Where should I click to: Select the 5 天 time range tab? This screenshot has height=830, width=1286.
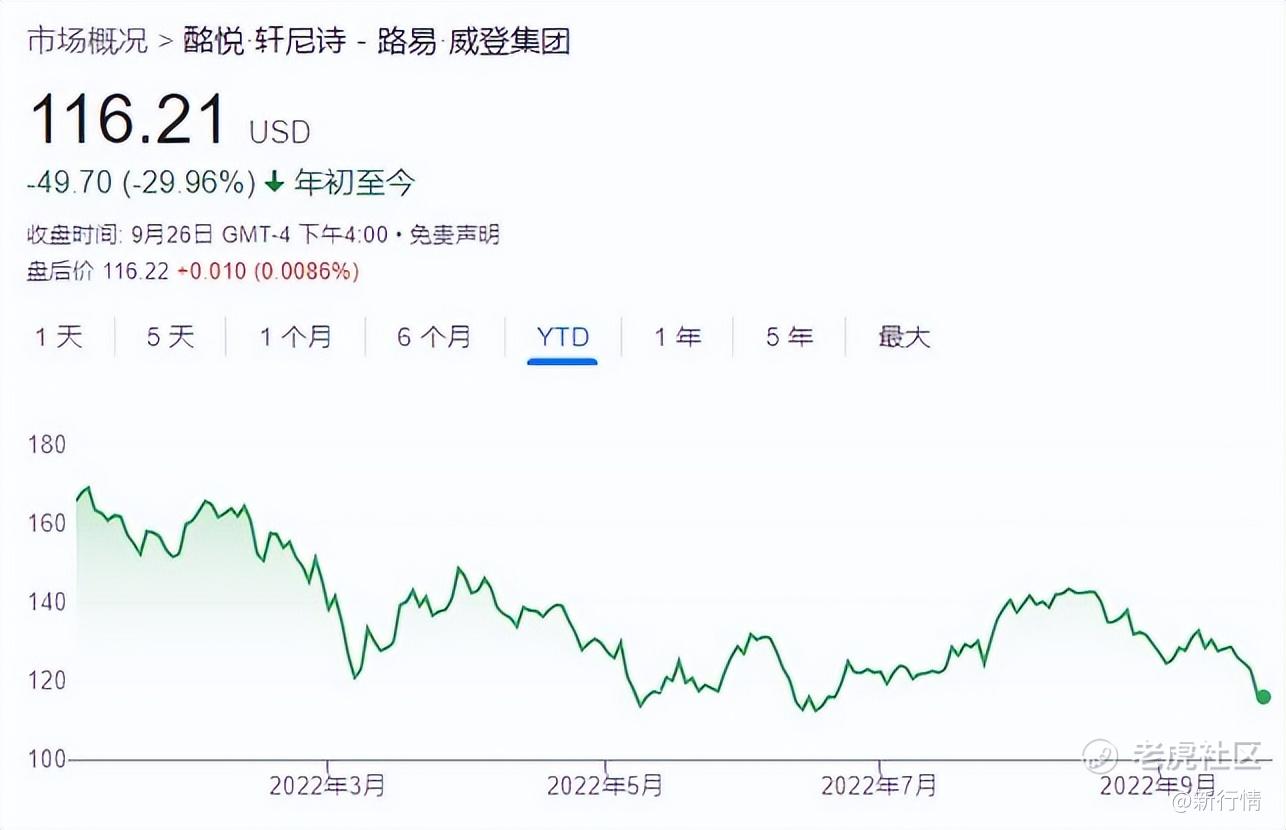coord(170,337)
